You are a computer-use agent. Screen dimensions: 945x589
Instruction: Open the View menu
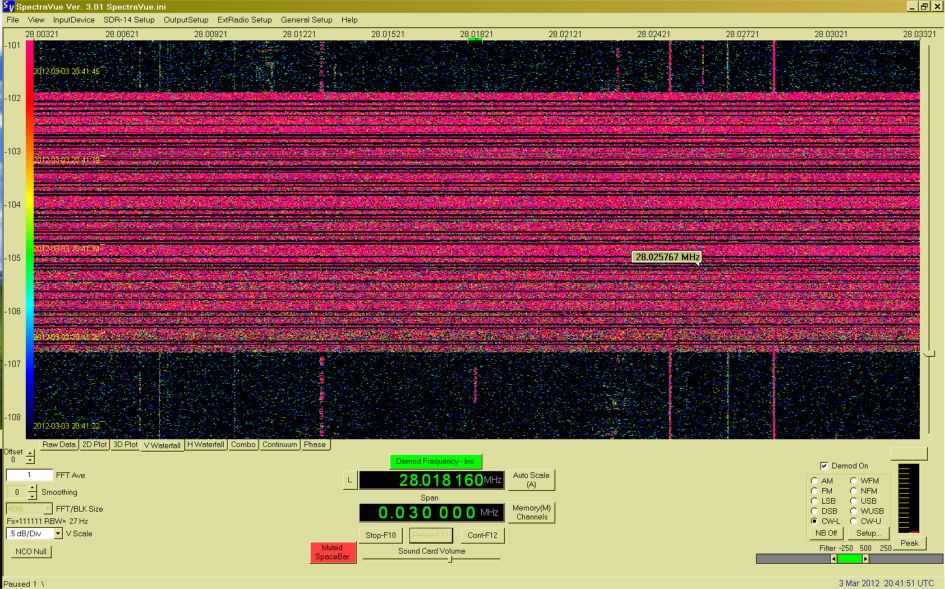[36, 20]
